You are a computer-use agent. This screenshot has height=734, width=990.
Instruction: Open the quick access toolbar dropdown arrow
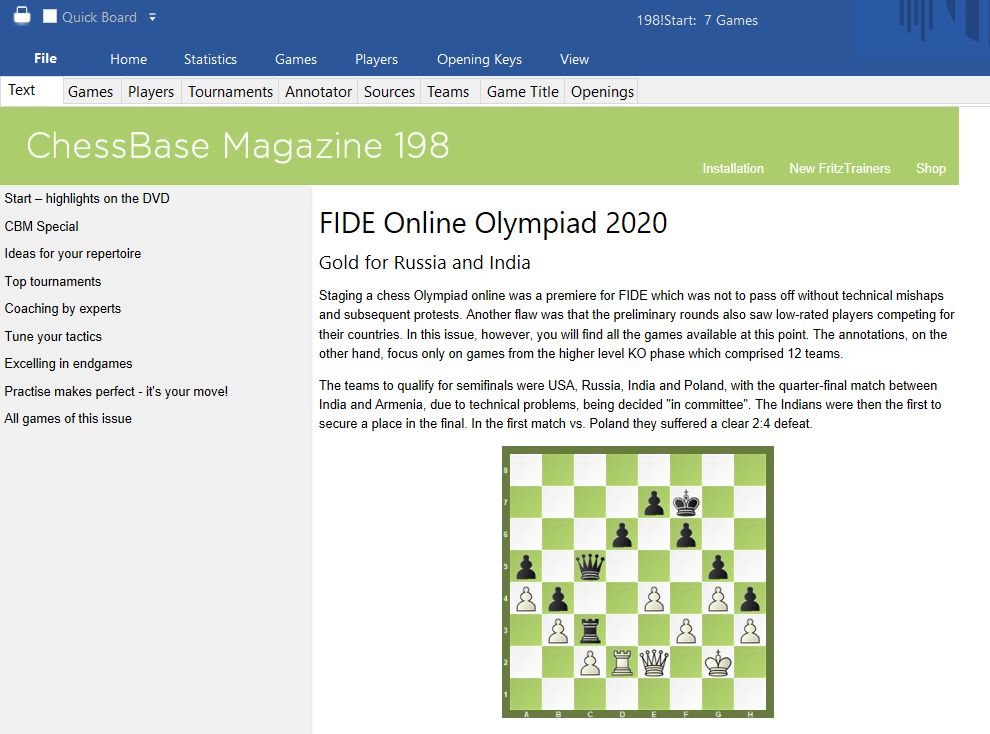(x=152, y=17)
